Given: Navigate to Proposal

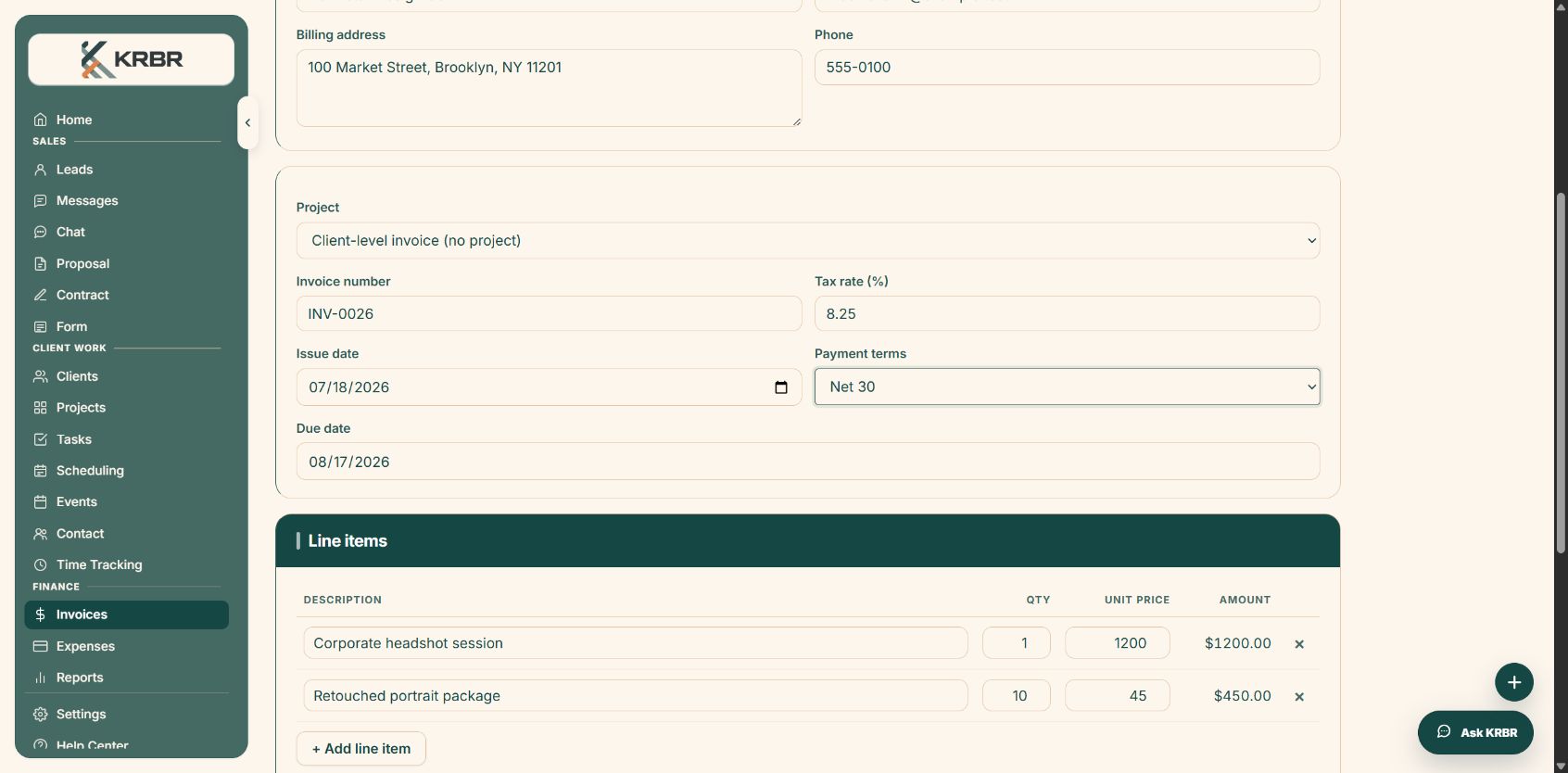Looking at the screenshot, I should tap(127, 264).
